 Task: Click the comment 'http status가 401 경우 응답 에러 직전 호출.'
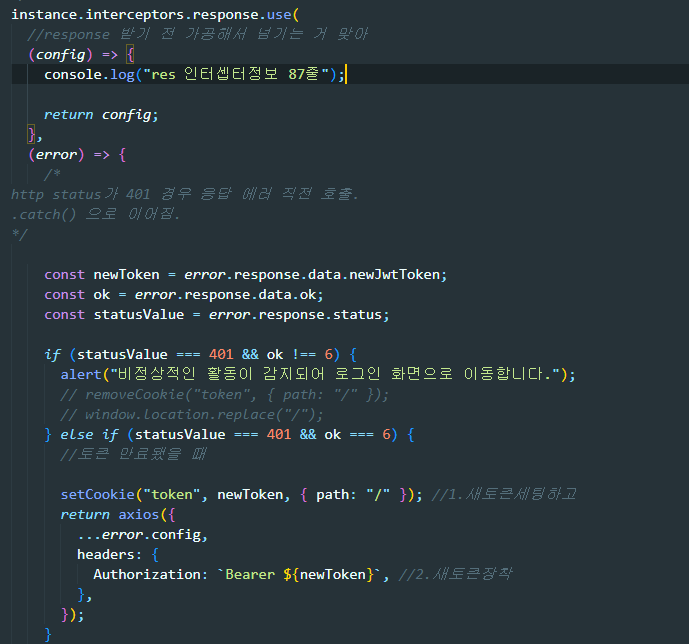click(x=185, y=194)
